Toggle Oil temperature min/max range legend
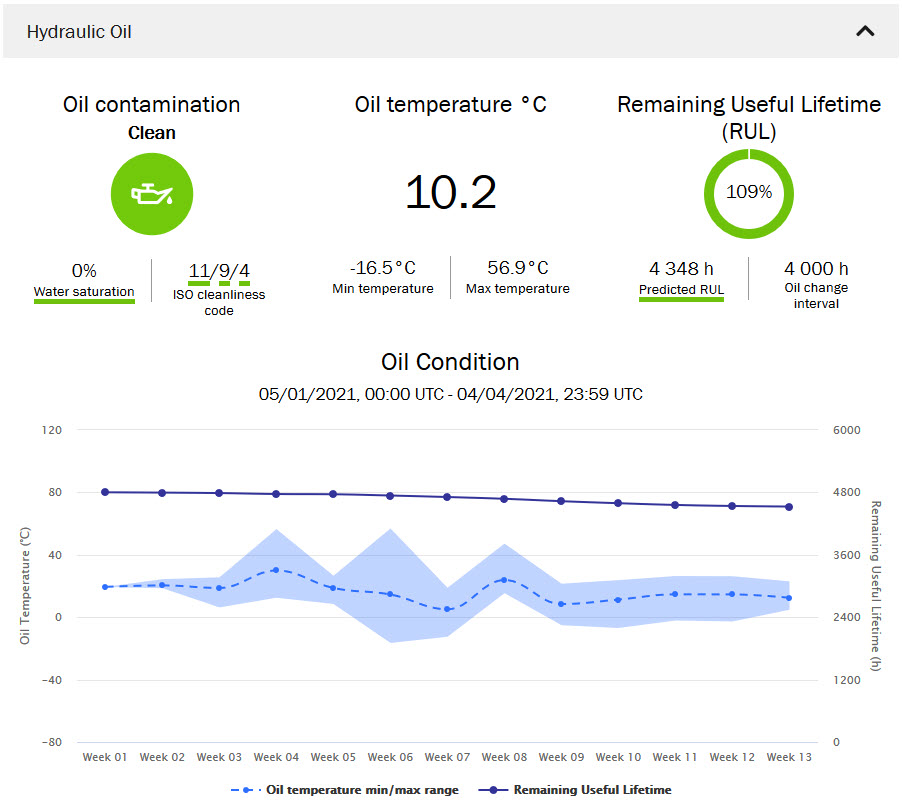 [x=345, y=790]
